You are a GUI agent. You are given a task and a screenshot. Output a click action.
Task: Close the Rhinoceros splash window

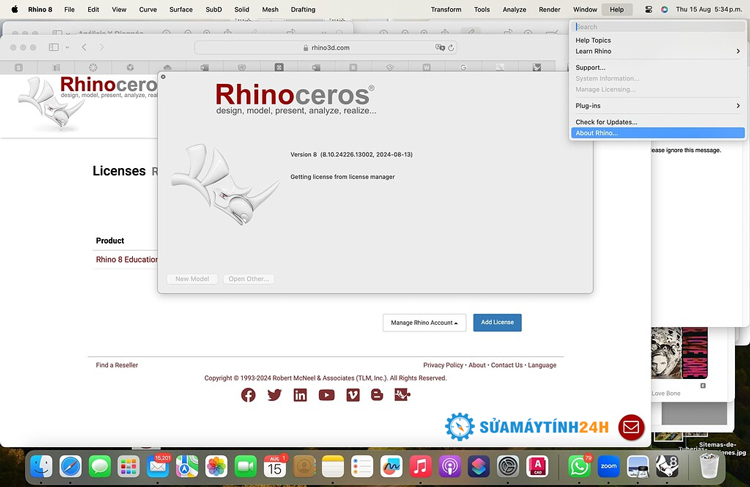pyautogui.click(x=163, y=77)
